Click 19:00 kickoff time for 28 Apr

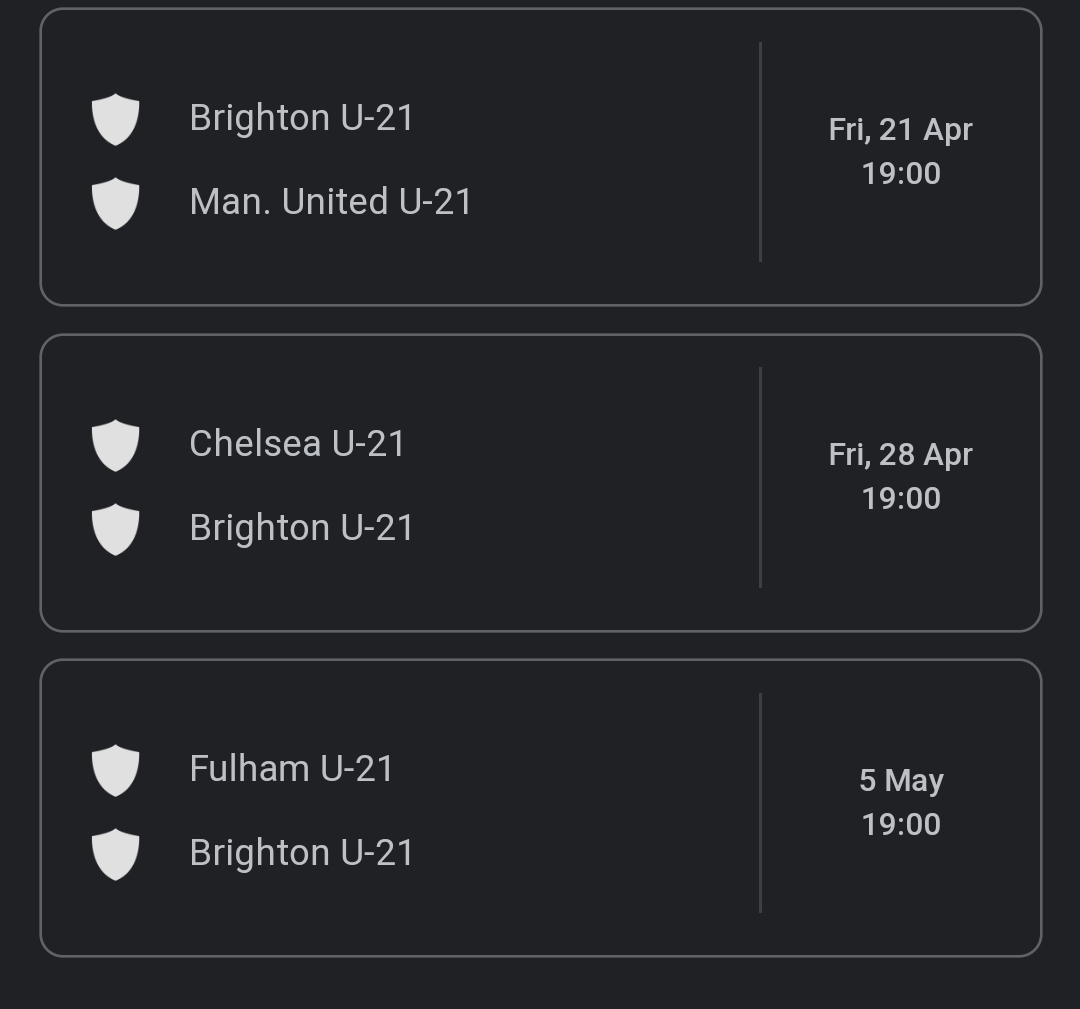point(901,499)
